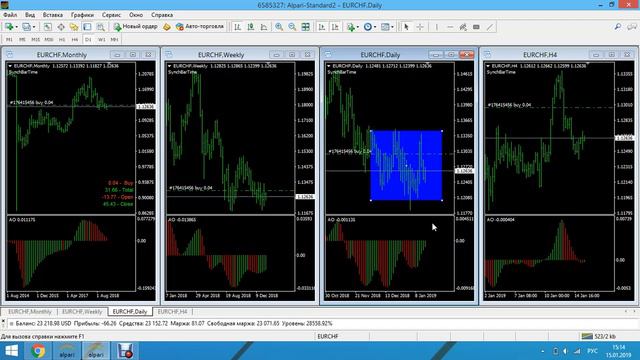Switch timeframe to D1
This screenshot has width=640, height=360.
pyautogui.click(x=88, y=40)
